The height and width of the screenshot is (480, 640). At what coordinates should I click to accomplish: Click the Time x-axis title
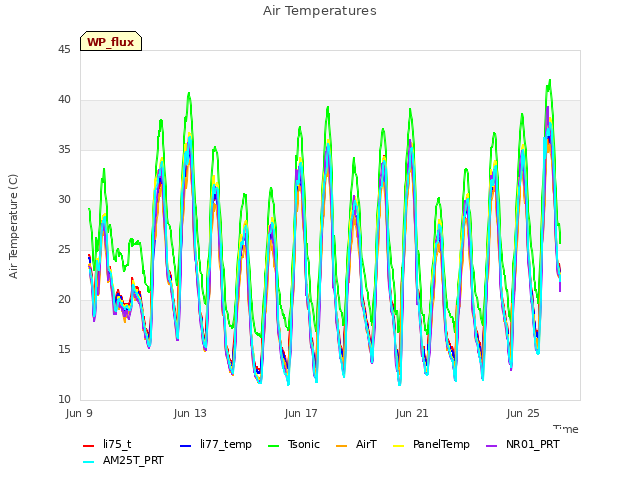[x=566, y=429]
